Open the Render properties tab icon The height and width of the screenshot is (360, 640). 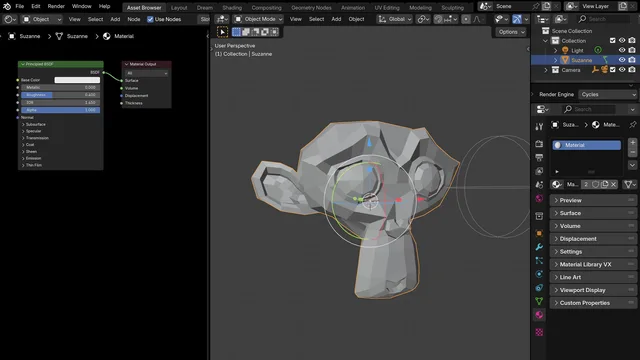539,144
